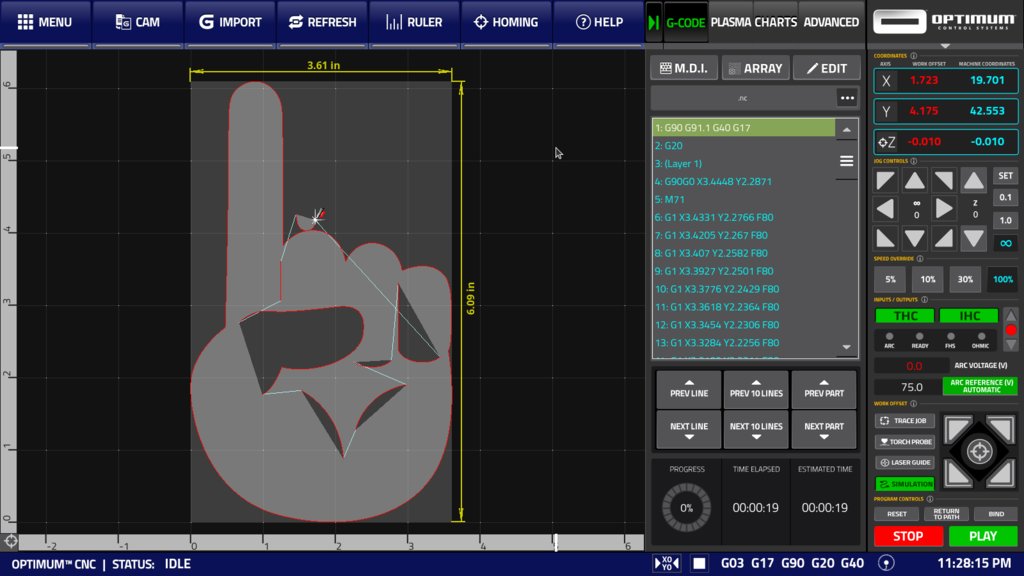Click PREV PART button
Image resolution: width=1024 pixels, height=576 pixels.
824,389
